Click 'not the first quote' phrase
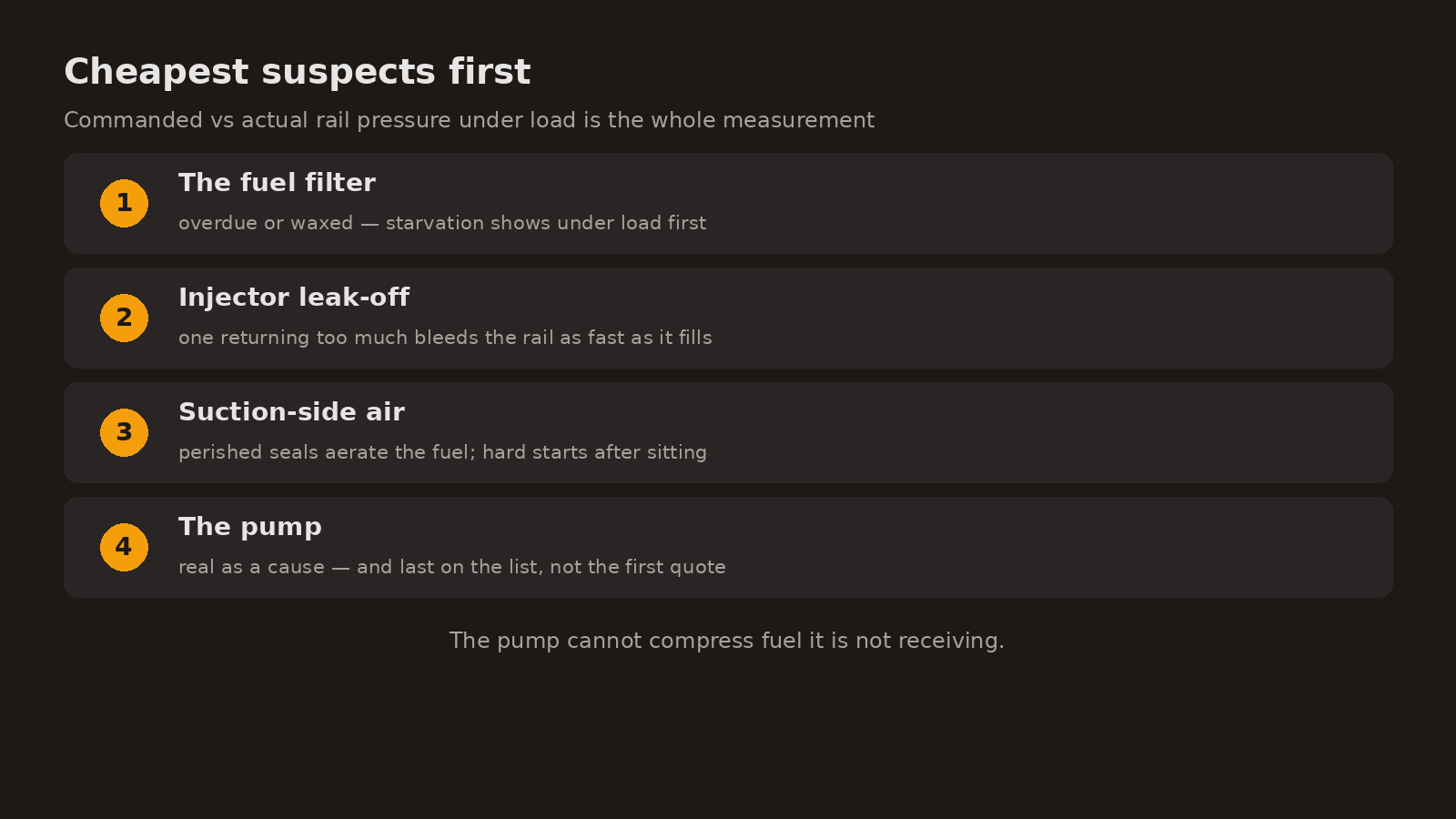The image size is (1456, 819). 638,567
